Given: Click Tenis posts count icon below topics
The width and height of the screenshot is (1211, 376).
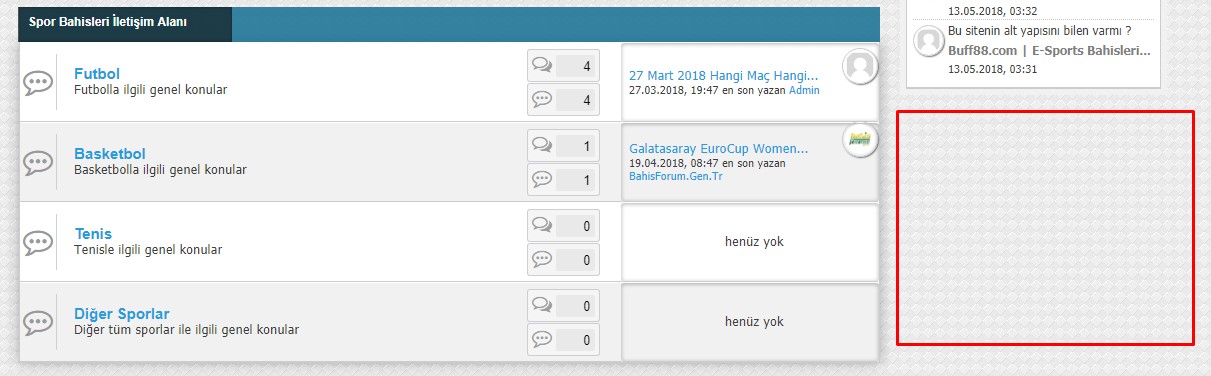Looking at the screenshot, I should pos(543,259).
